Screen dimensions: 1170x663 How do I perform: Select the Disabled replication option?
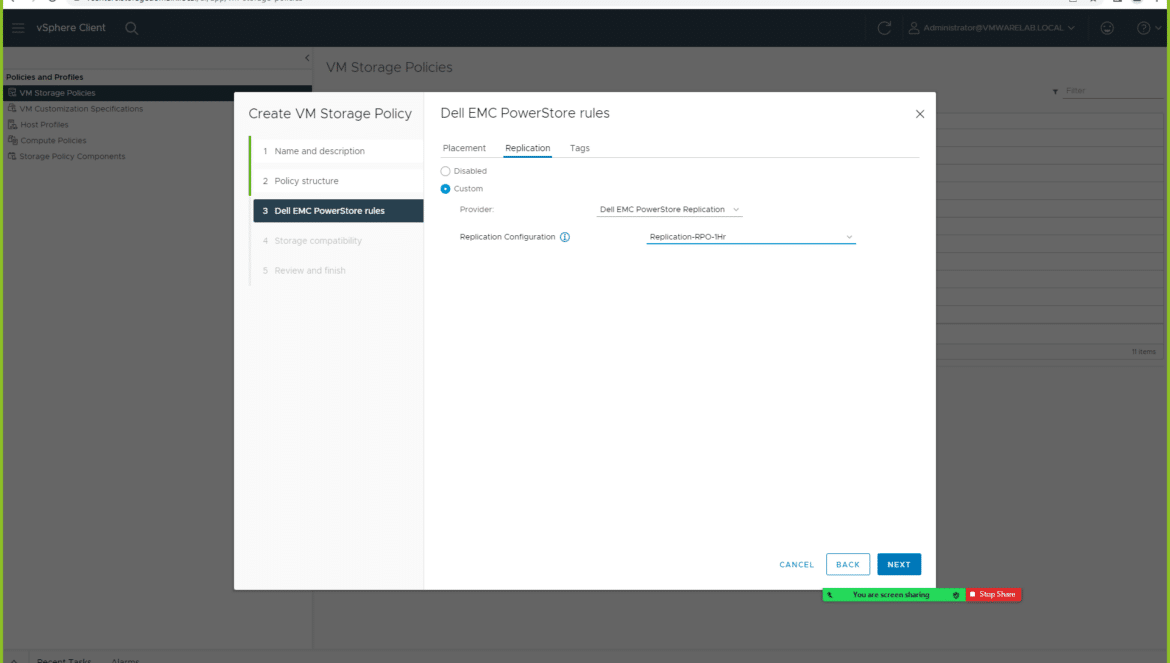click(445, 172)
